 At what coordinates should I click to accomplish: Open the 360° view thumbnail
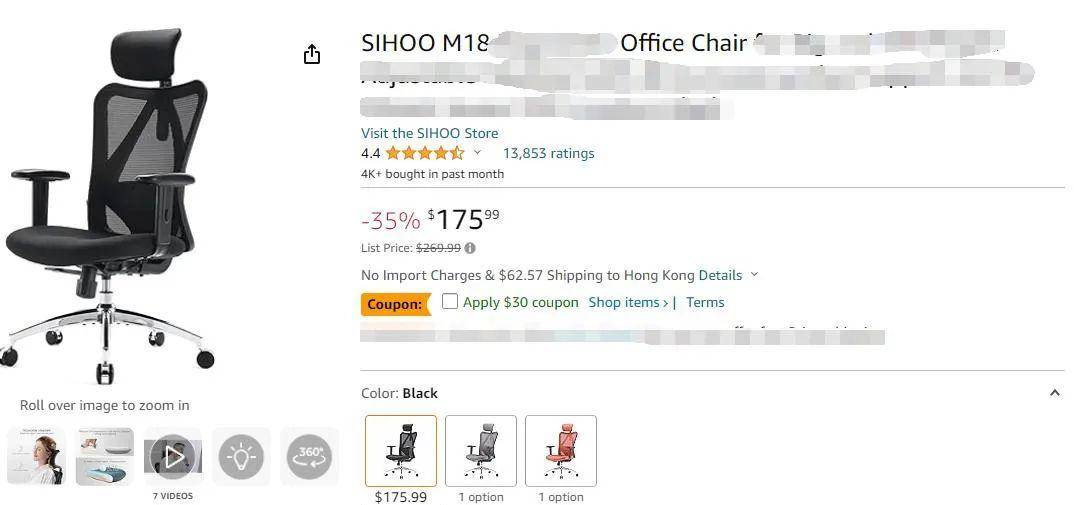point(310,456)
